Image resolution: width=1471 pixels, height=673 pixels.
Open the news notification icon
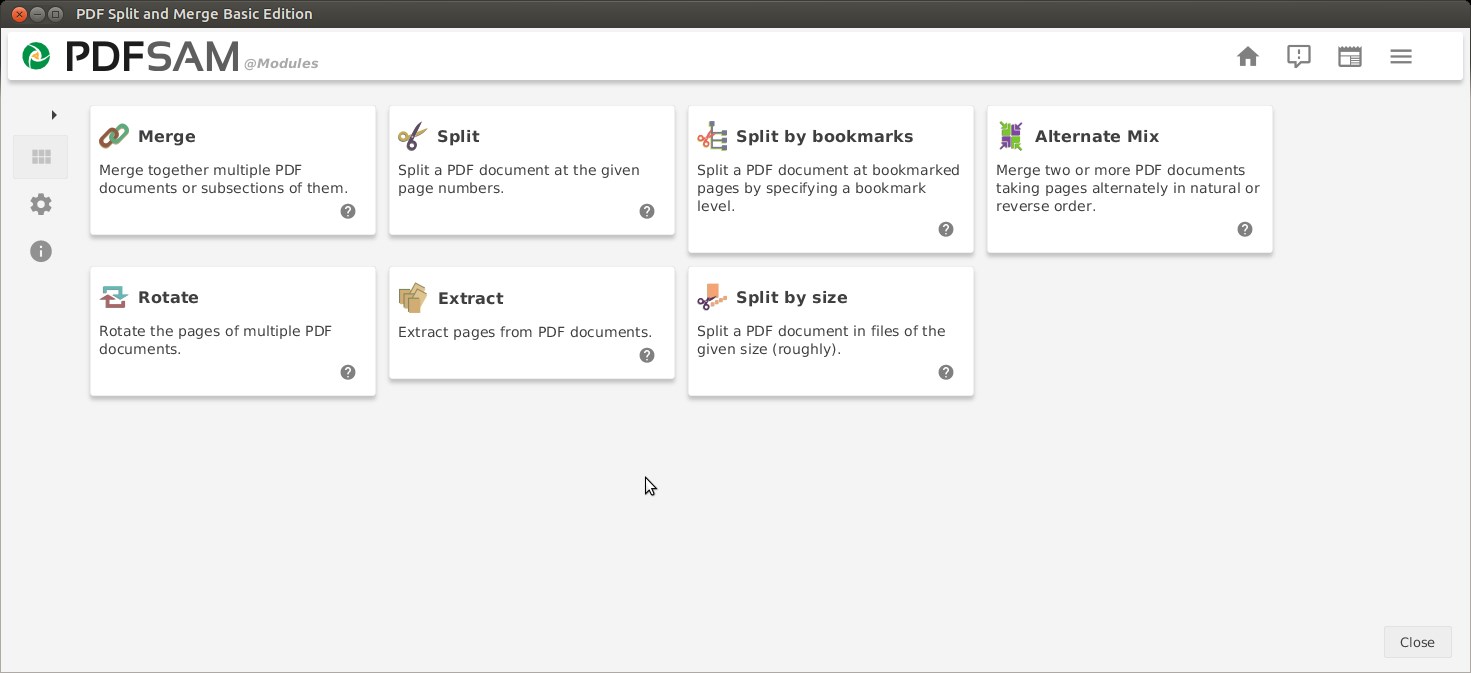tap(1298, 57)
